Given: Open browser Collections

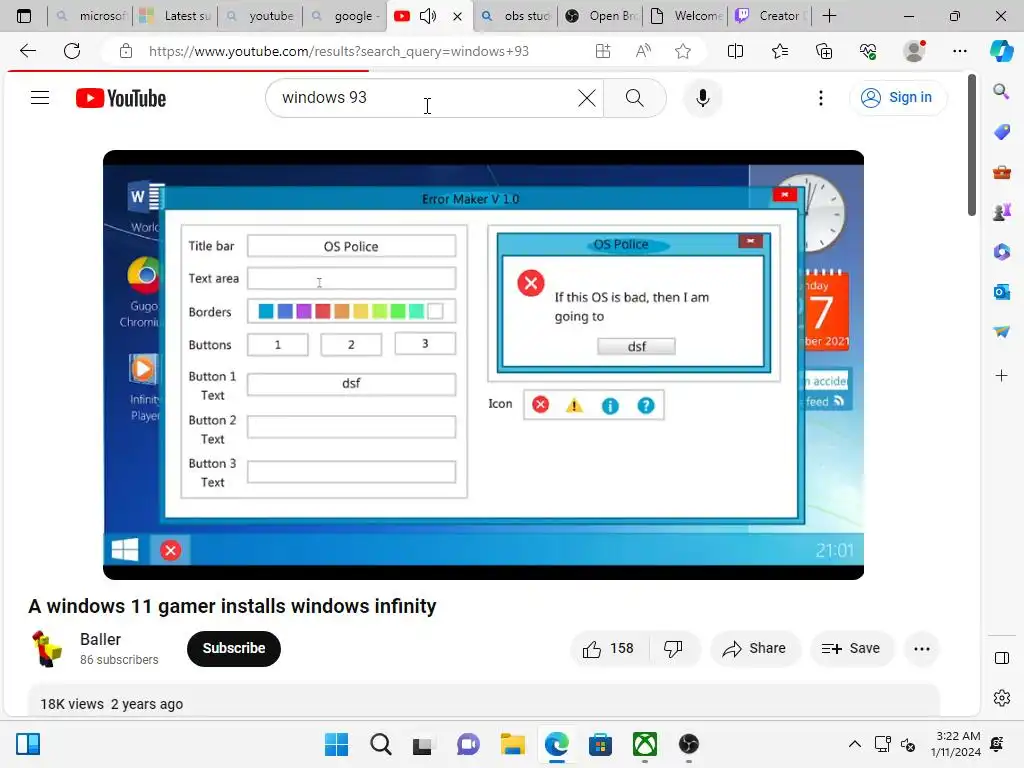Looking at the screenshot, I should (x=824, y=51).
